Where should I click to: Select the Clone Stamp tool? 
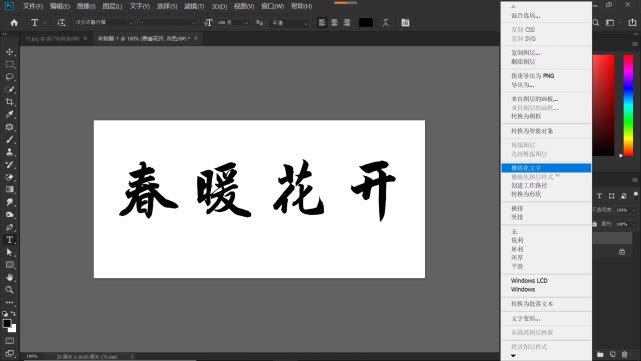pos(9,152)
